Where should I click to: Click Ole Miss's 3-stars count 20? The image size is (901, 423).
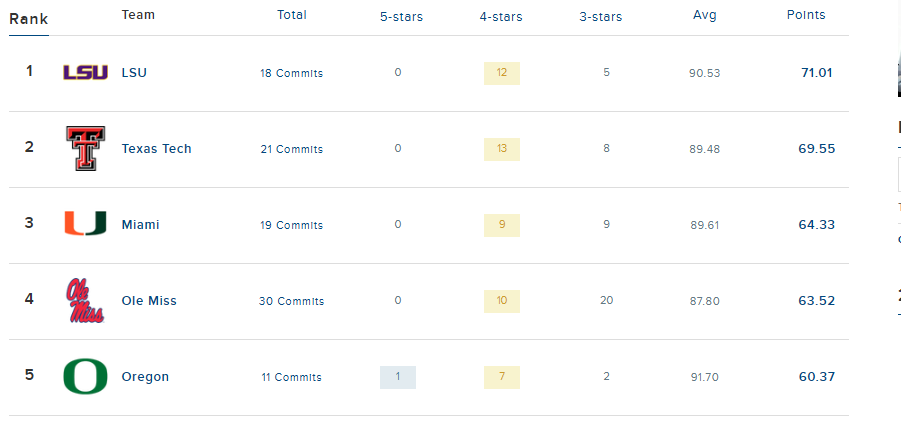(x=606, y=301)
